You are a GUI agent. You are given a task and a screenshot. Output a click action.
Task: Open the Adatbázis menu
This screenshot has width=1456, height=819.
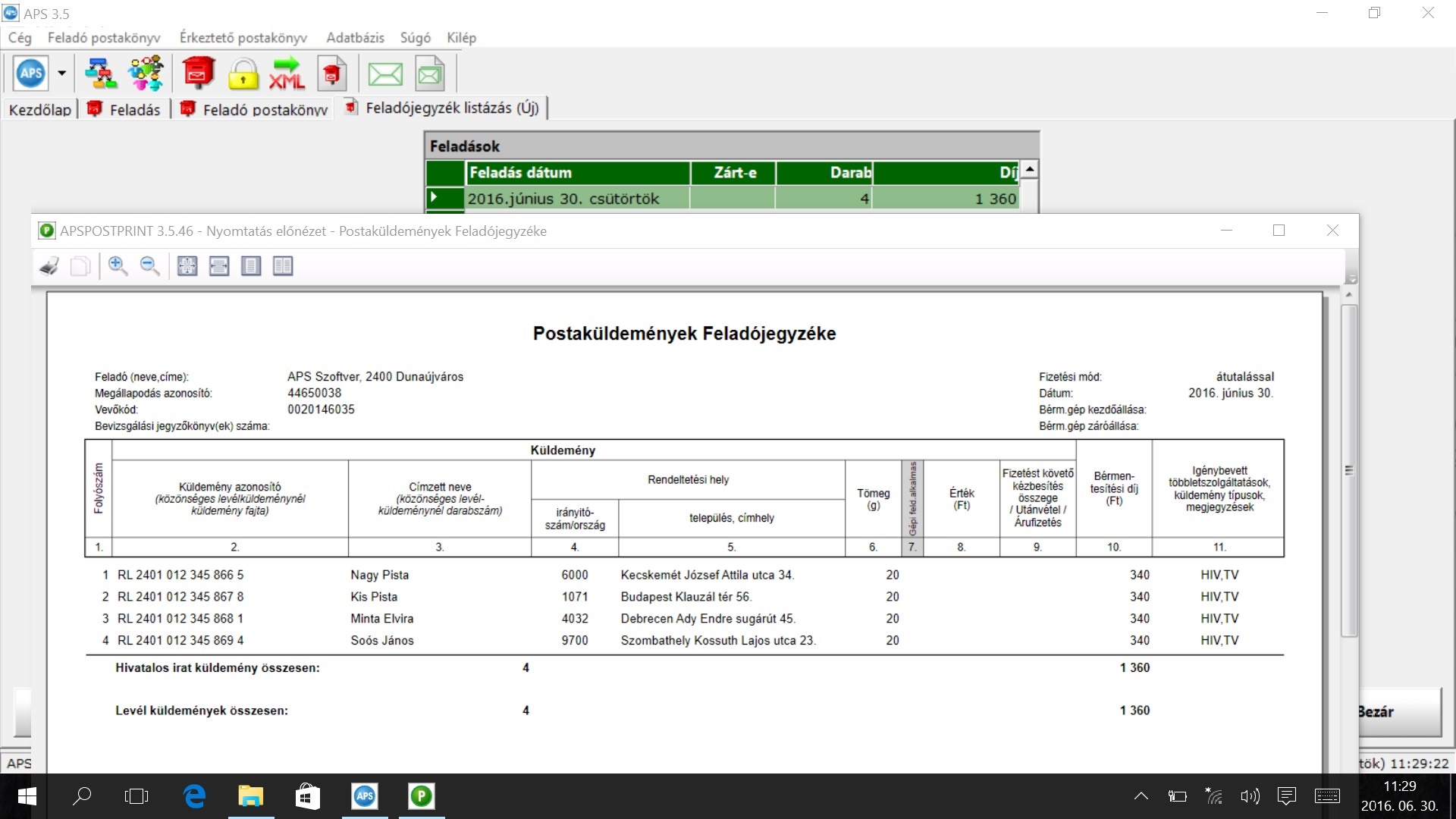pos(355,38)
